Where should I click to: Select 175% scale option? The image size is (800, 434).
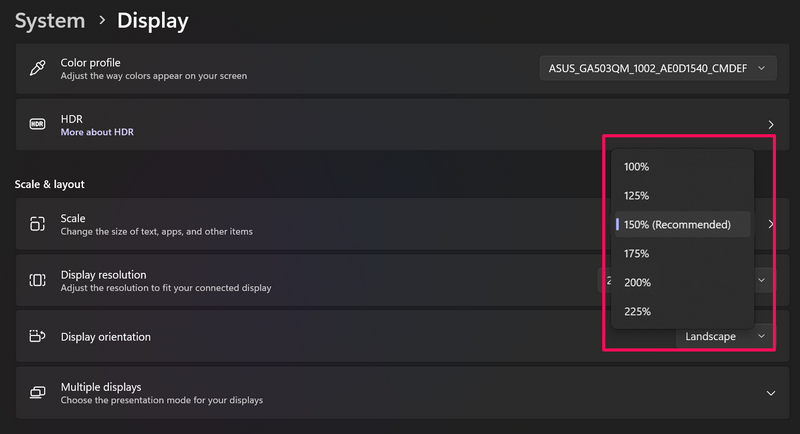[x=637, y=254]
